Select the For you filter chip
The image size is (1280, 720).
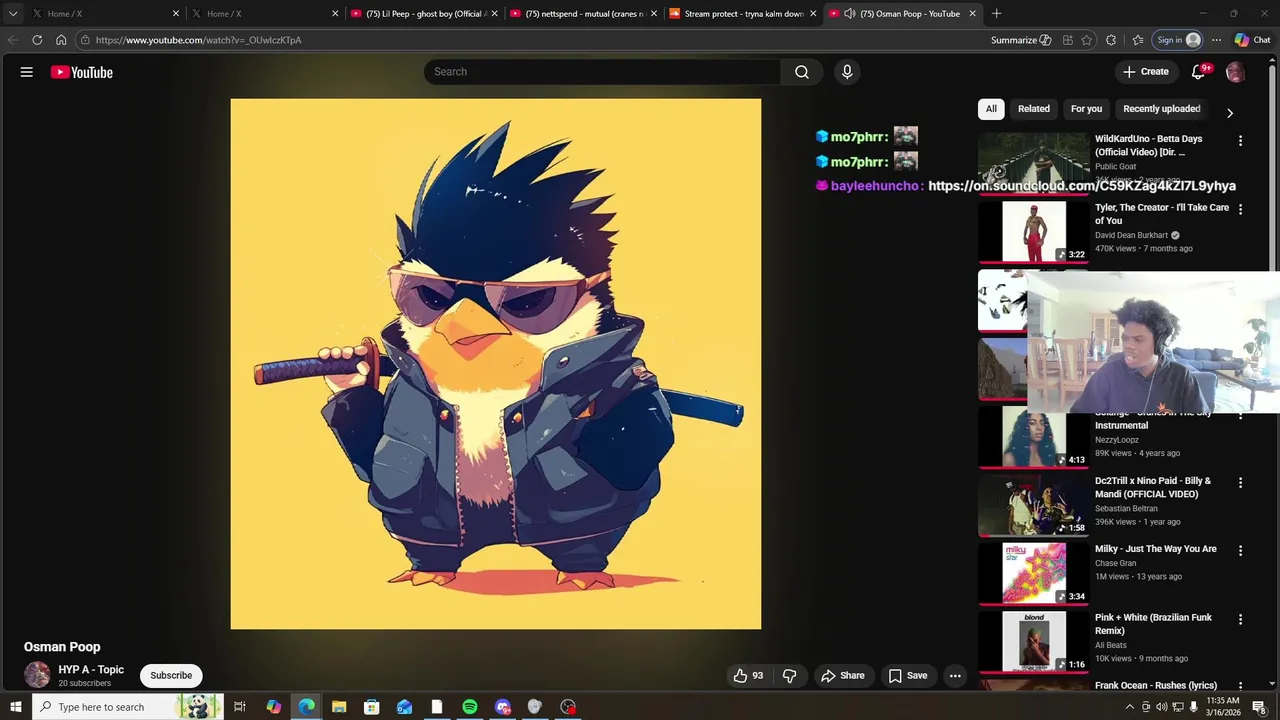(1086, 109)
